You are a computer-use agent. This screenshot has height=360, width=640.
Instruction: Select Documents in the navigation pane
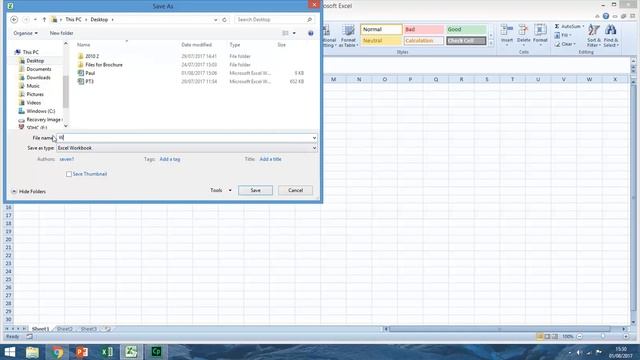39,69
